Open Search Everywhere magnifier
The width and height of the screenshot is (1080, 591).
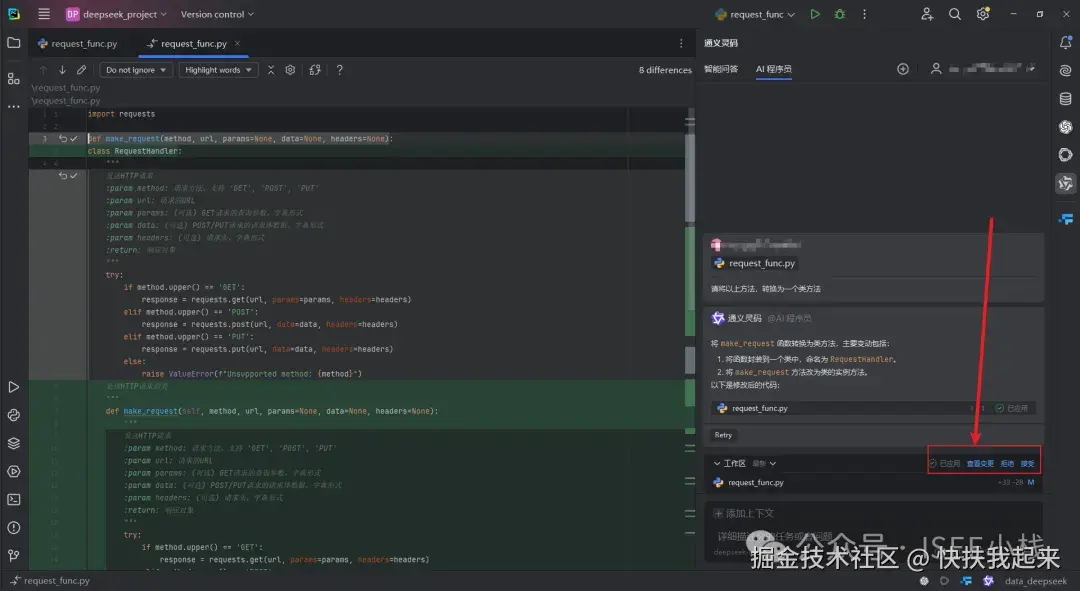(x=955, y=14)
